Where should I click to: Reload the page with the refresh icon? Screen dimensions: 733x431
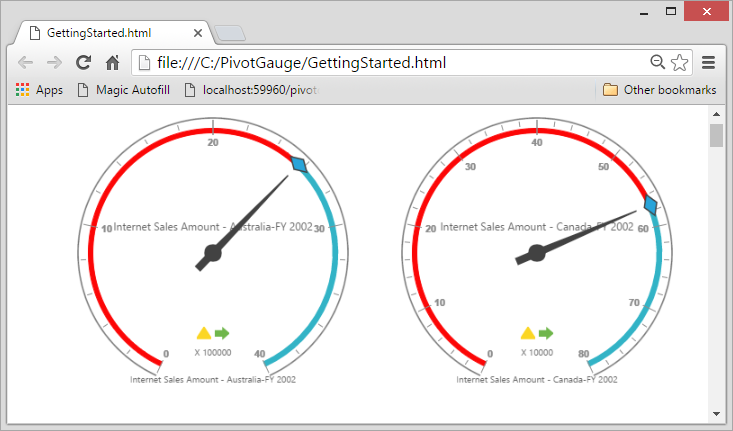coord(85,62)
